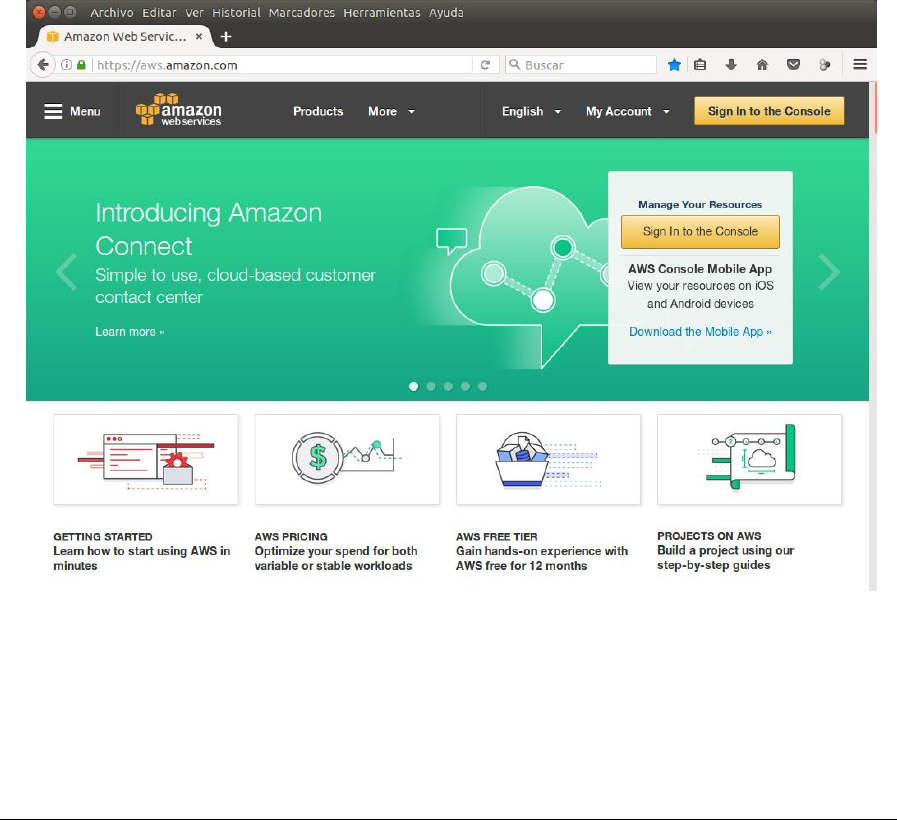
Task: Click the AWS Free Tier basket thumbnail
Action: point(549,459)
